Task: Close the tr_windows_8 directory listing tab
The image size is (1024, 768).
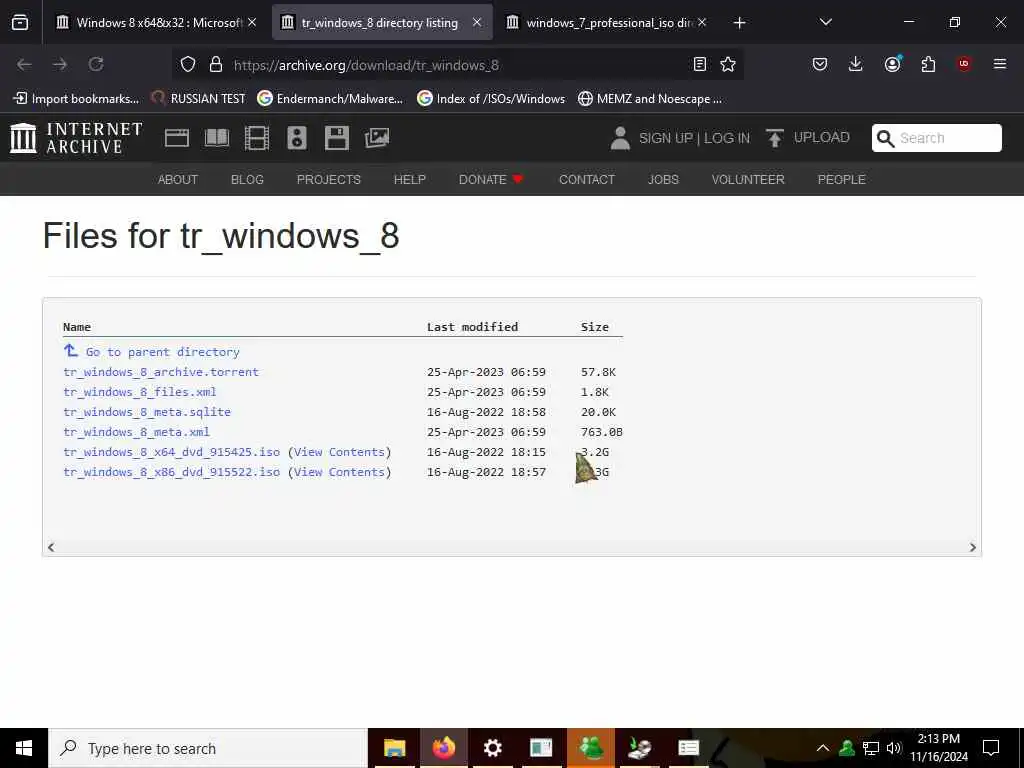Action: pos(477,23)
